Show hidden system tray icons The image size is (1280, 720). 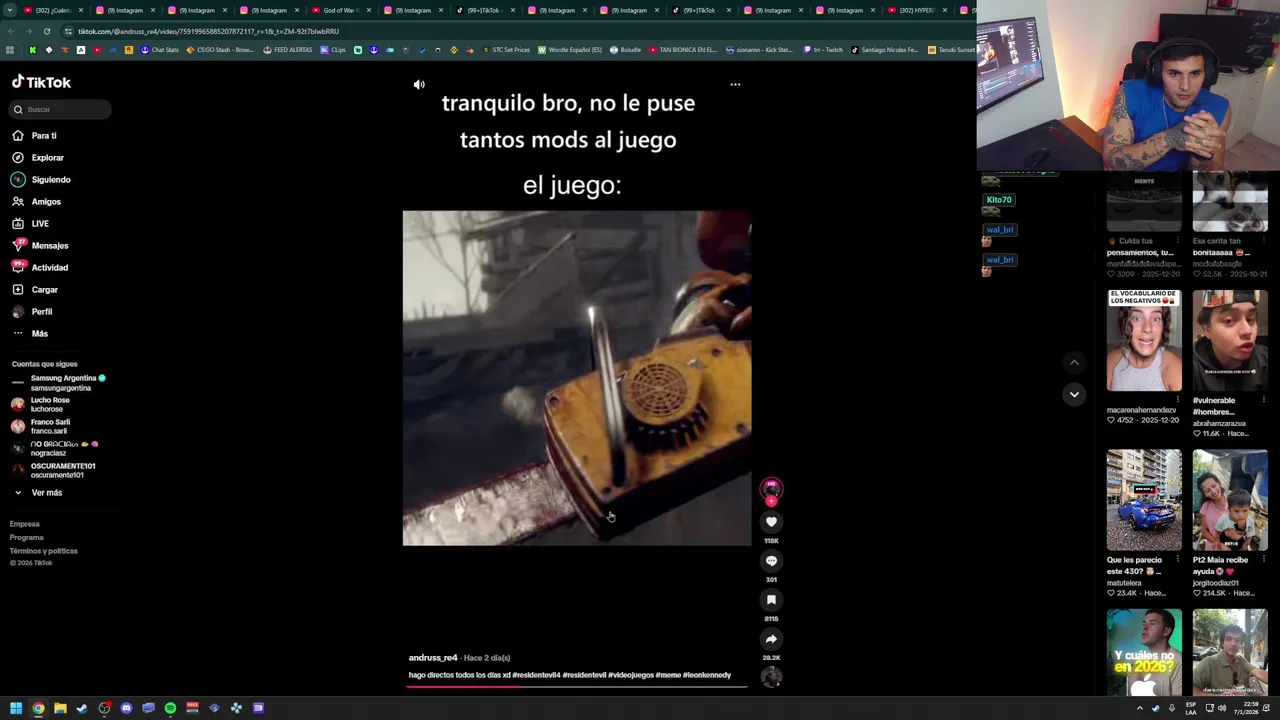[x=1139, y=708]
